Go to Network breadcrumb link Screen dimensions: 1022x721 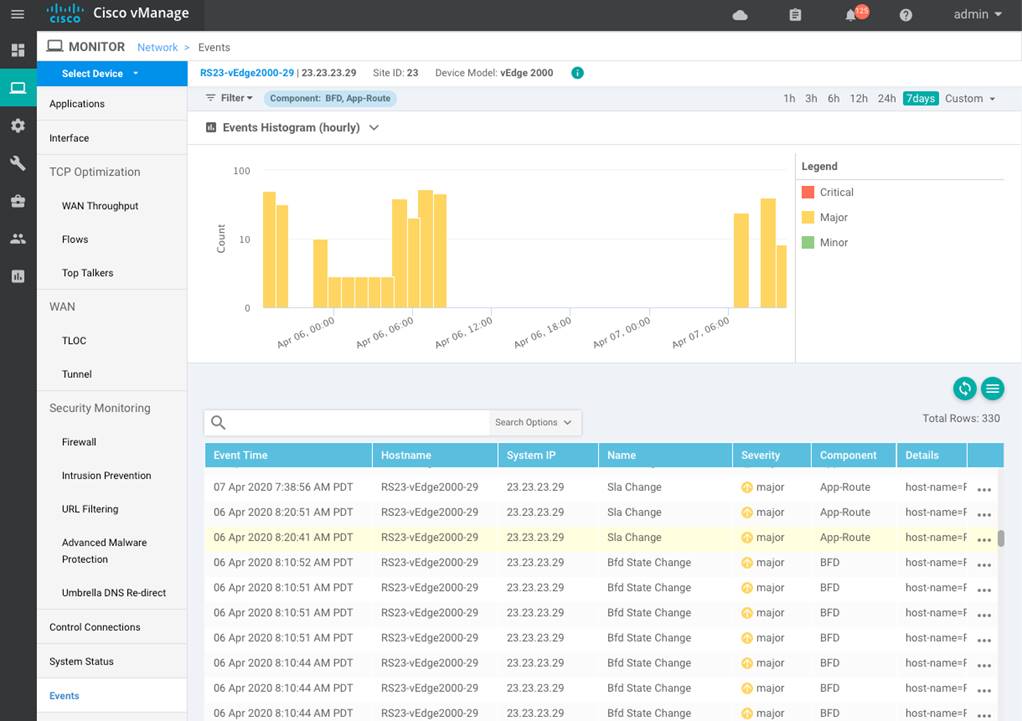(157, 47)
